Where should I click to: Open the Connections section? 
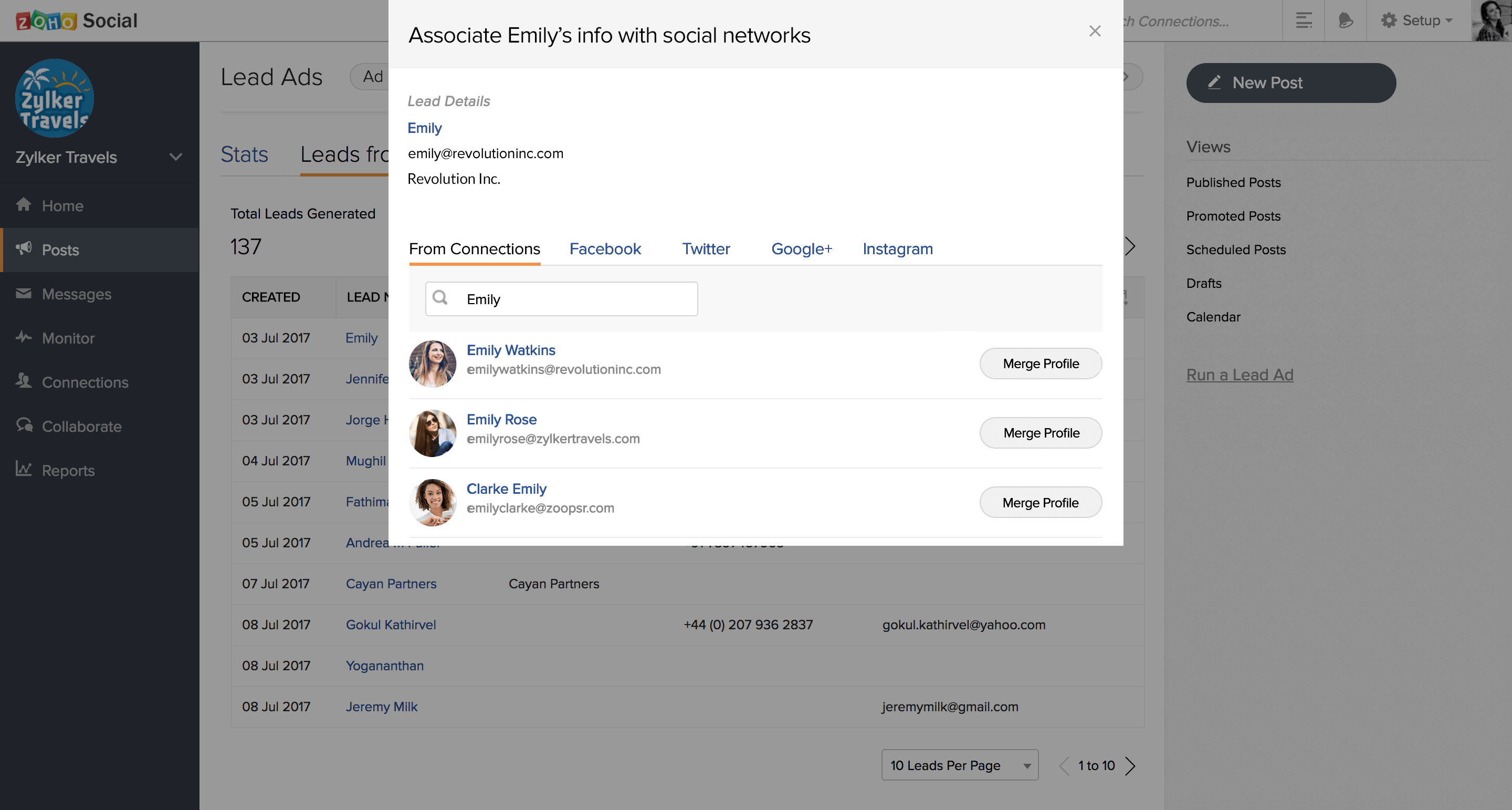tap(100, 382)
